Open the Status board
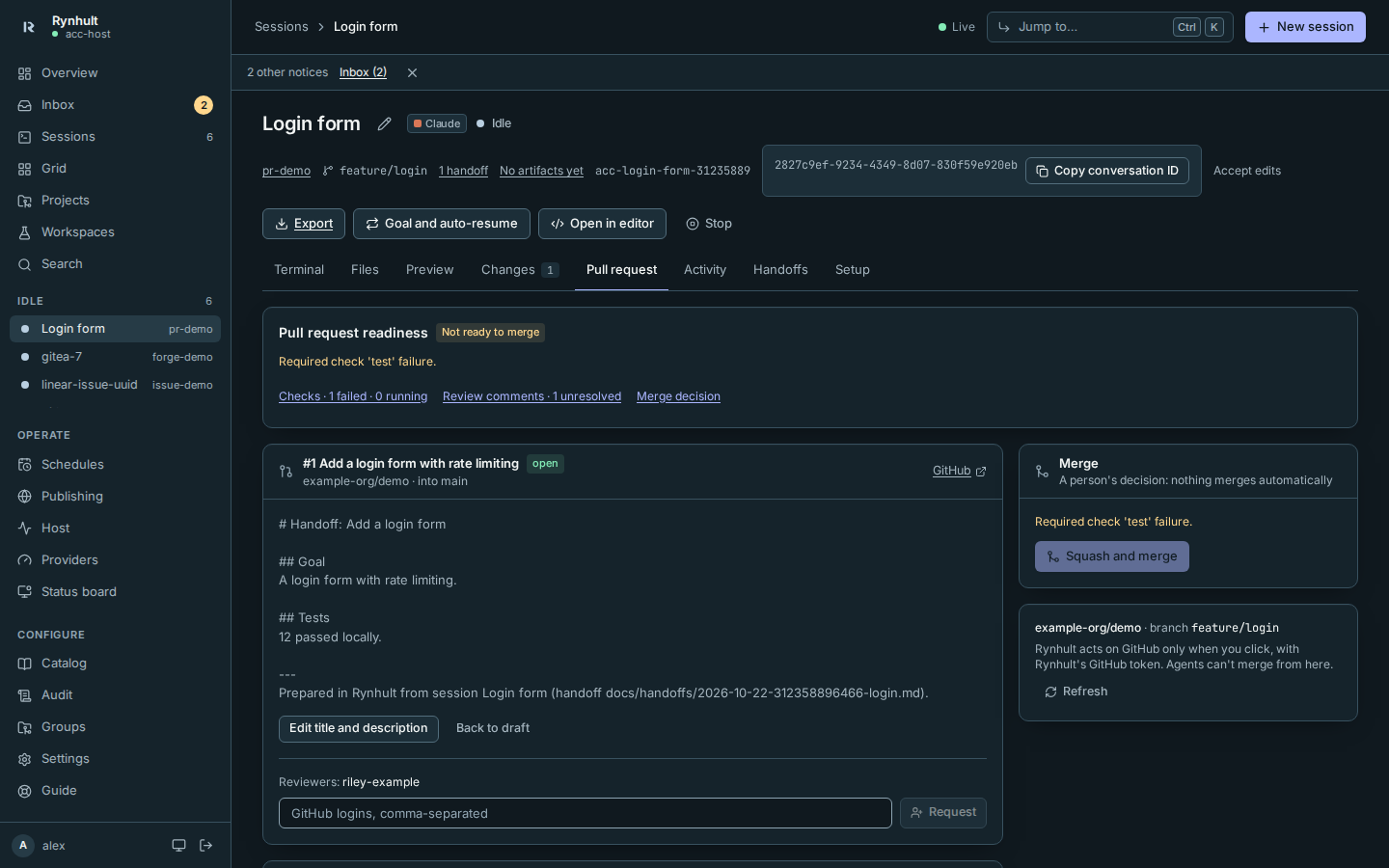This screenshot has width=1389, height=868. (116, 592)
